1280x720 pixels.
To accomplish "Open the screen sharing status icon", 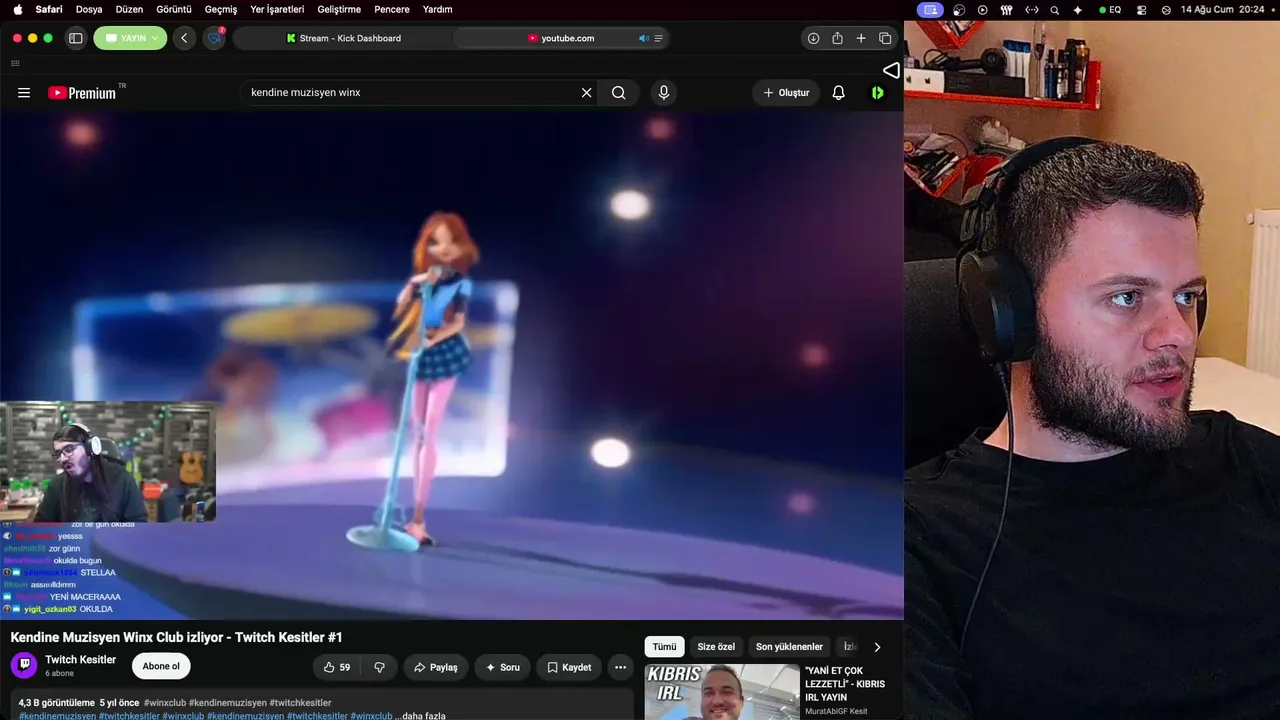I will (931, 9).
